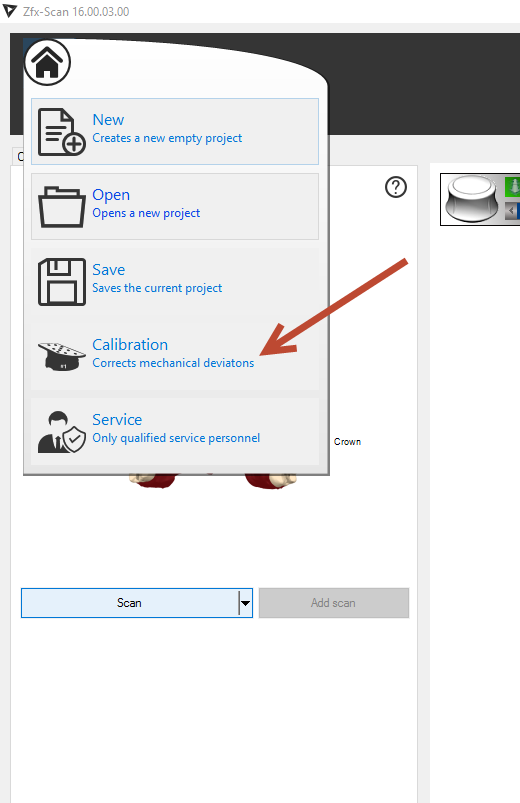The image size is (520, 803).
Task: Click the gray left arrow beside the thumbnail
Action: tap(512, 211)
